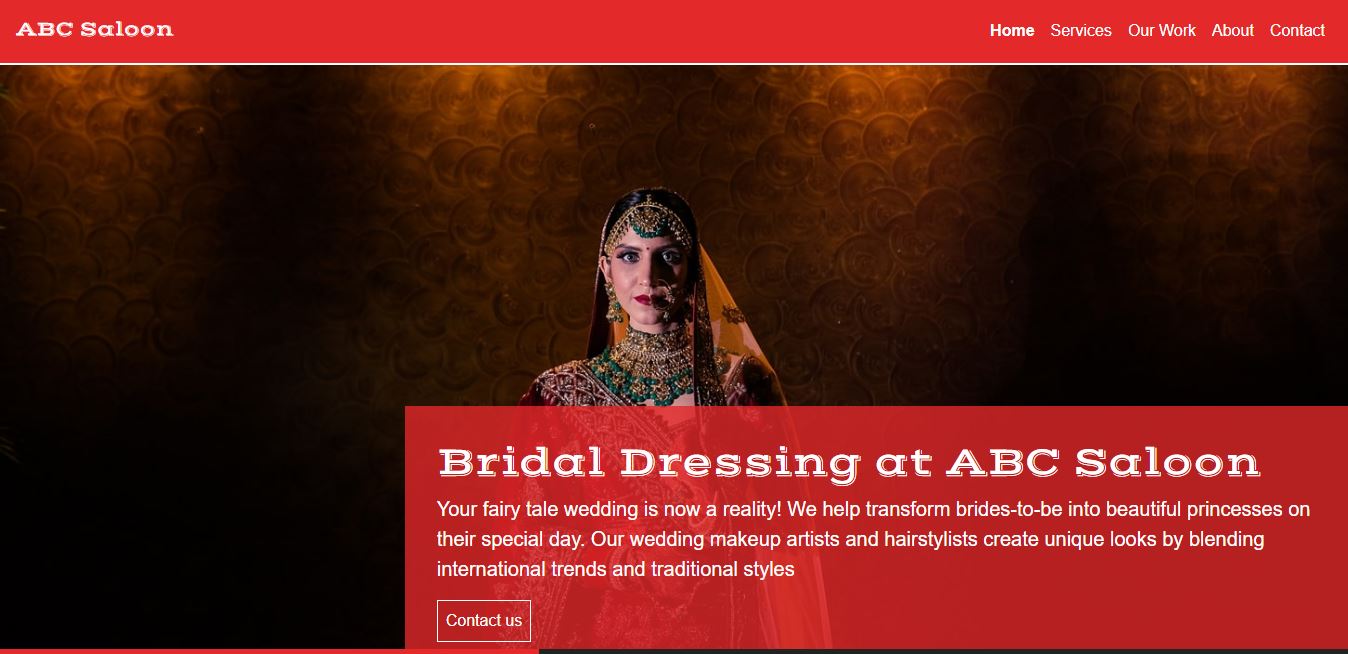
Task: Click the 'international trends and traditional styles' line
Action: pos(616,569)
